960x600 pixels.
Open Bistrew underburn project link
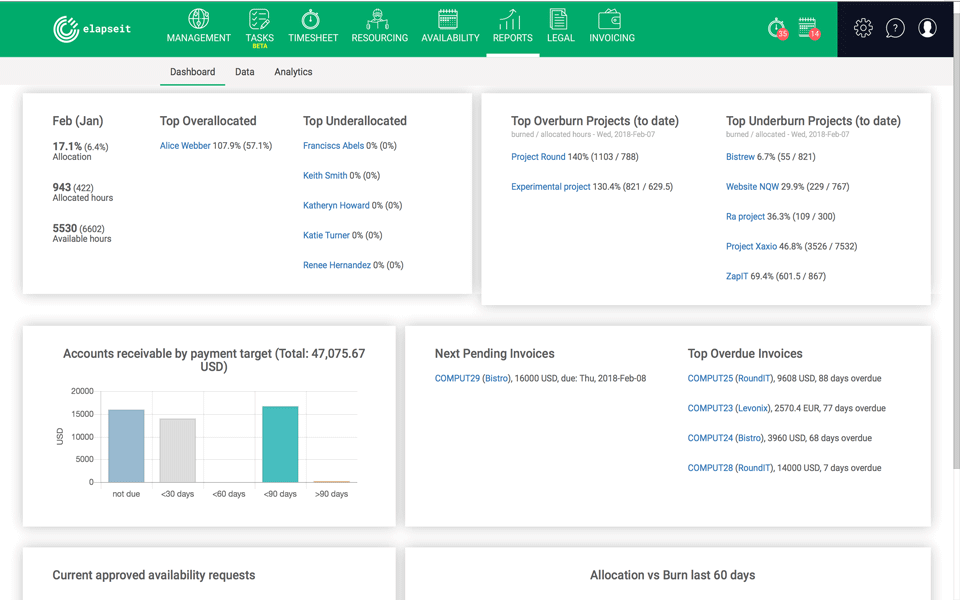point(740,157)
